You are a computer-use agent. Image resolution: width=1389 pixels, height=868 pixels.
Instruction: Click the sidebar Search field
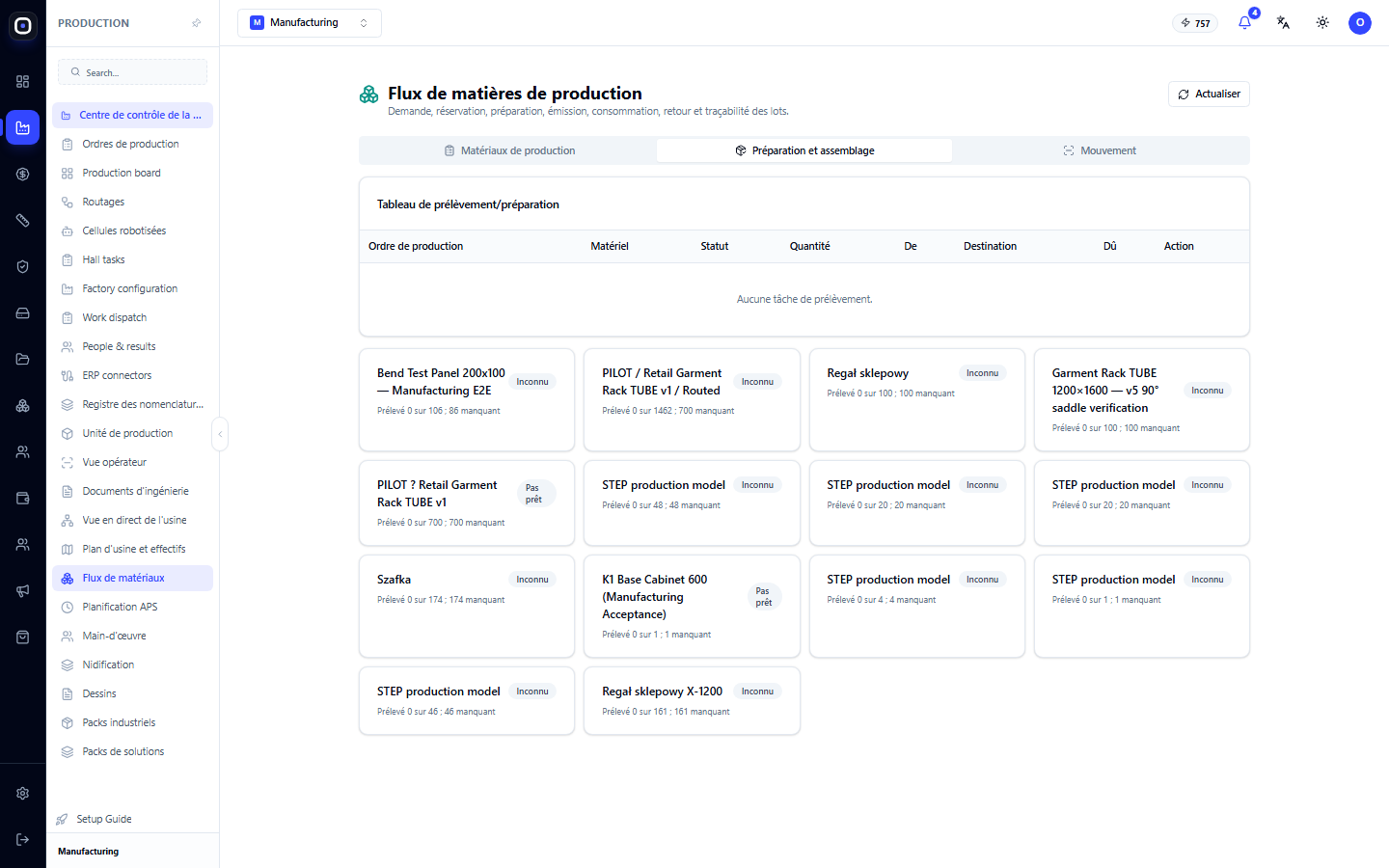[132, 72]
